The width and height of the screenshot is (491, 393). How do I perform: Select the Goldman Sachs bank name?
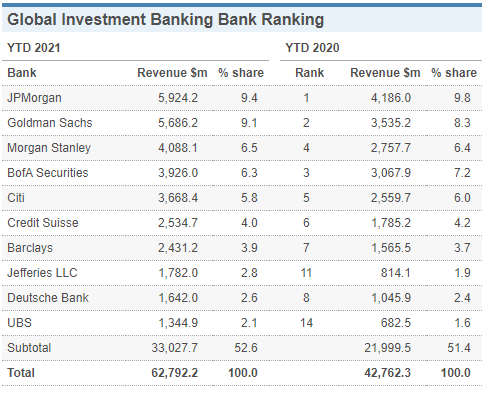coord(50,123)
